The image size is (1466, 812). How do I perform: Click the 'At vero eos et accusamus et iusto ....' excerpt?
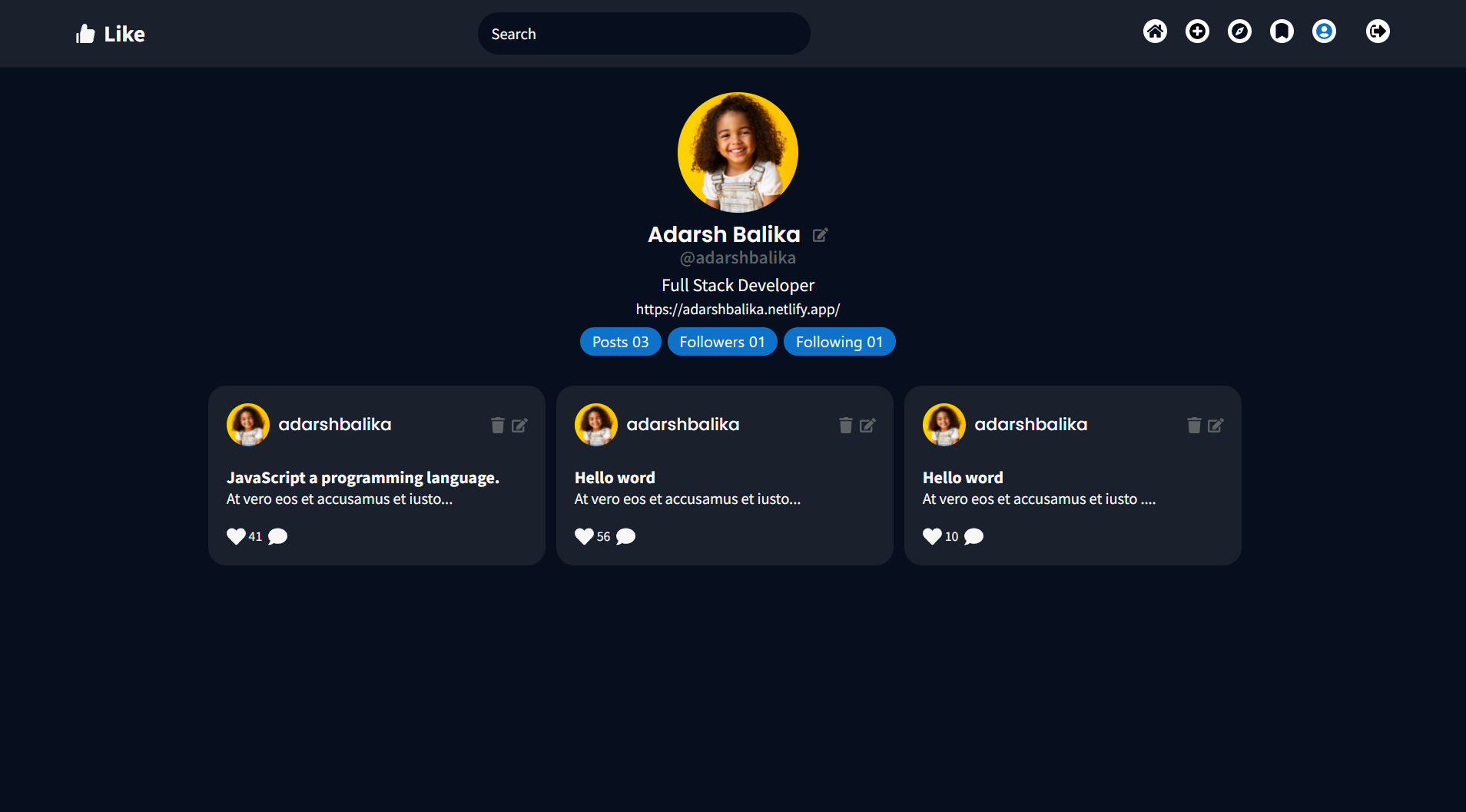pos(1039,499)
